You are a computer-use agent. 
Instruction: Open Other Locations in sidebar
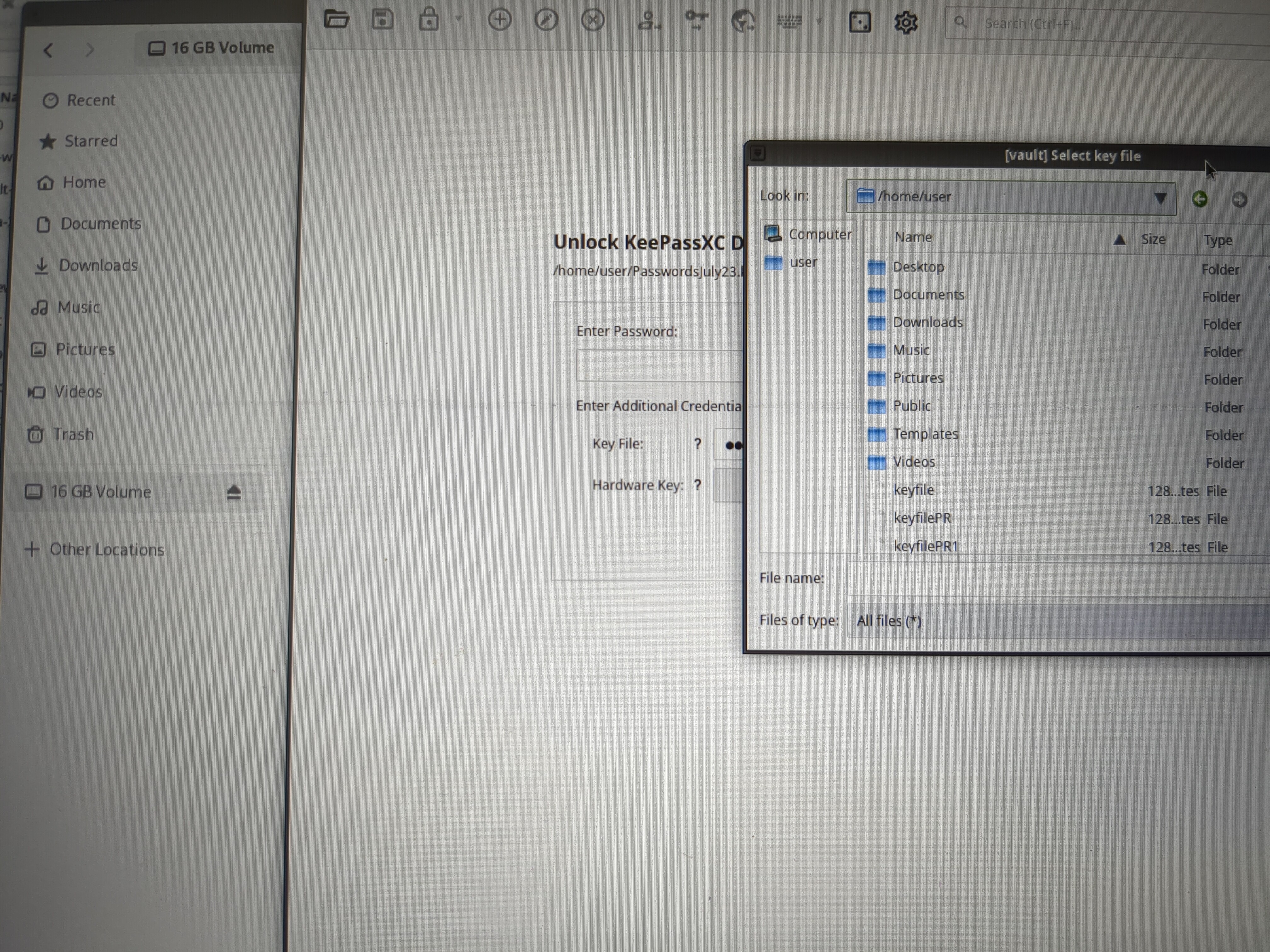(95, 550)
